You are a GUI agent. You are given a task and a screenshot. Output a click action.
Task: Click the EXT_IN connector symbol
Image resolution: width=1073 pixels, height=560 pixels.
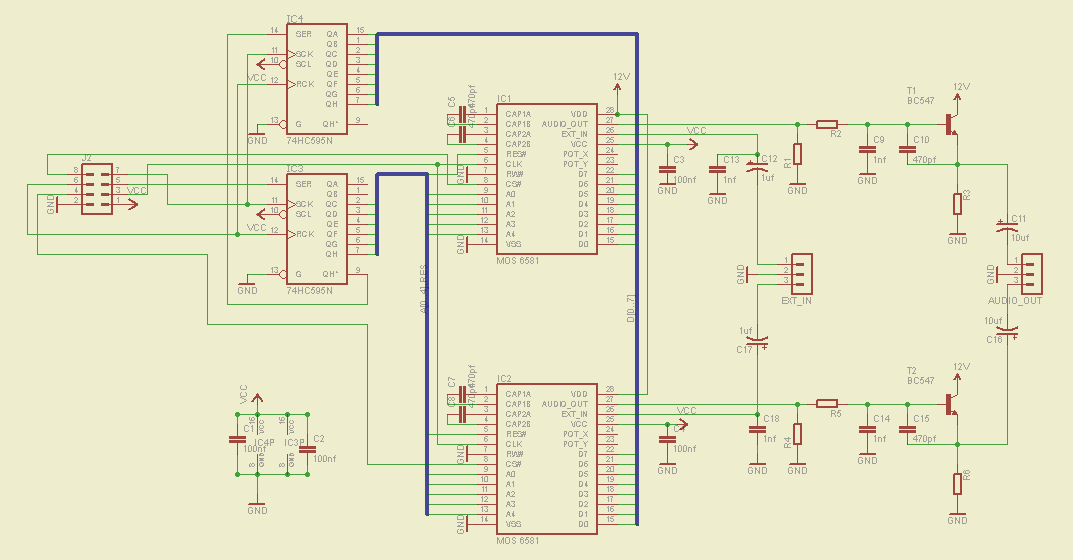coord(801,271)
